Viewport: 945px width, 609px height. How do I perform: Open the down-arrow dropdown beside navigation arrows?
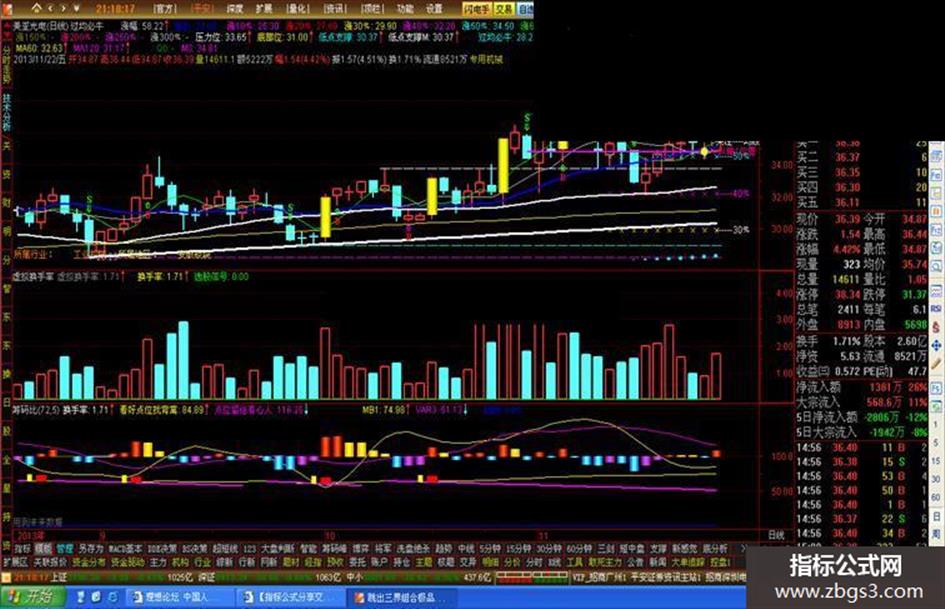click(x=77, y=8)
